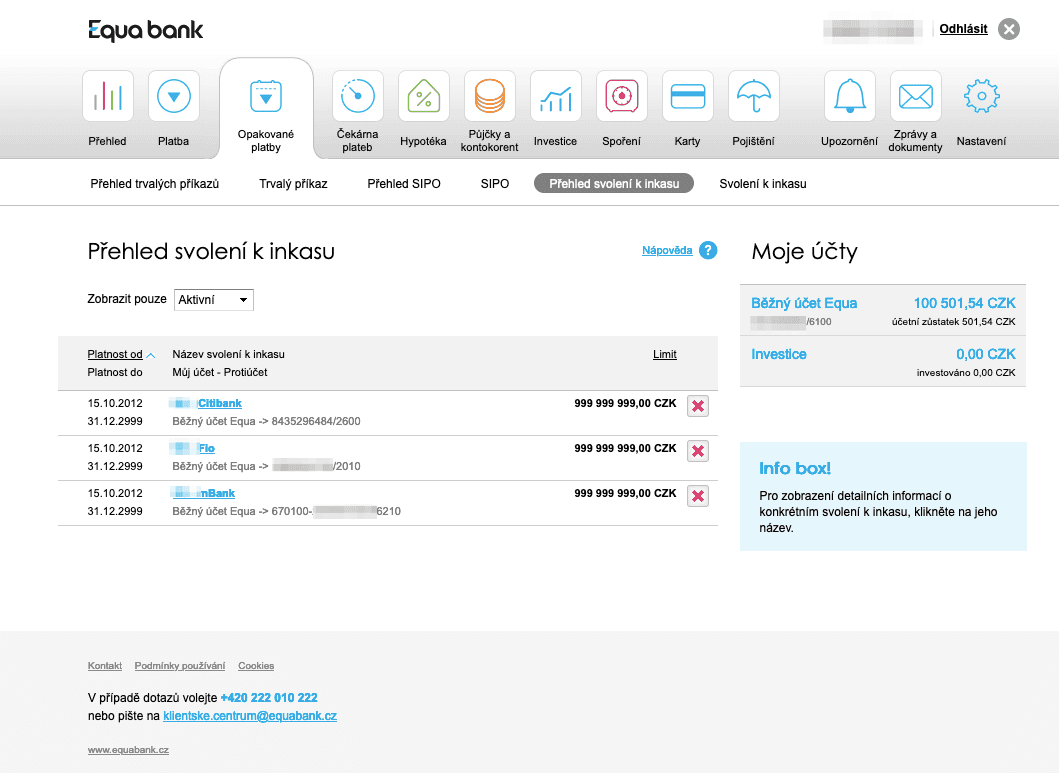This screenshot has width=1059, height=773.
Task: Switch to Svolení k inkasu tab
Action: 763,184
